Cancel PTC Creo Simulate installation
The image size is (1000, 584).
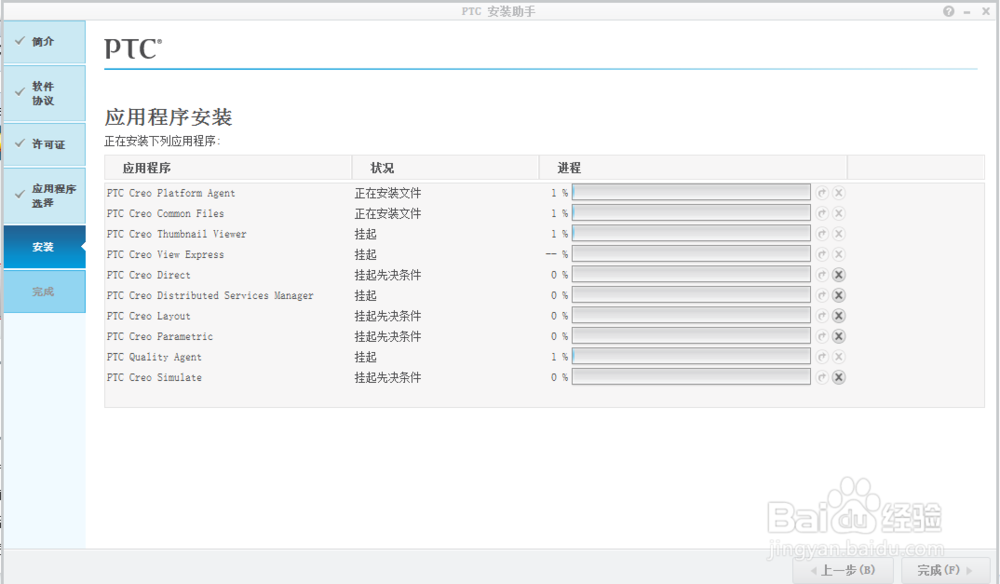click(839, 377)
